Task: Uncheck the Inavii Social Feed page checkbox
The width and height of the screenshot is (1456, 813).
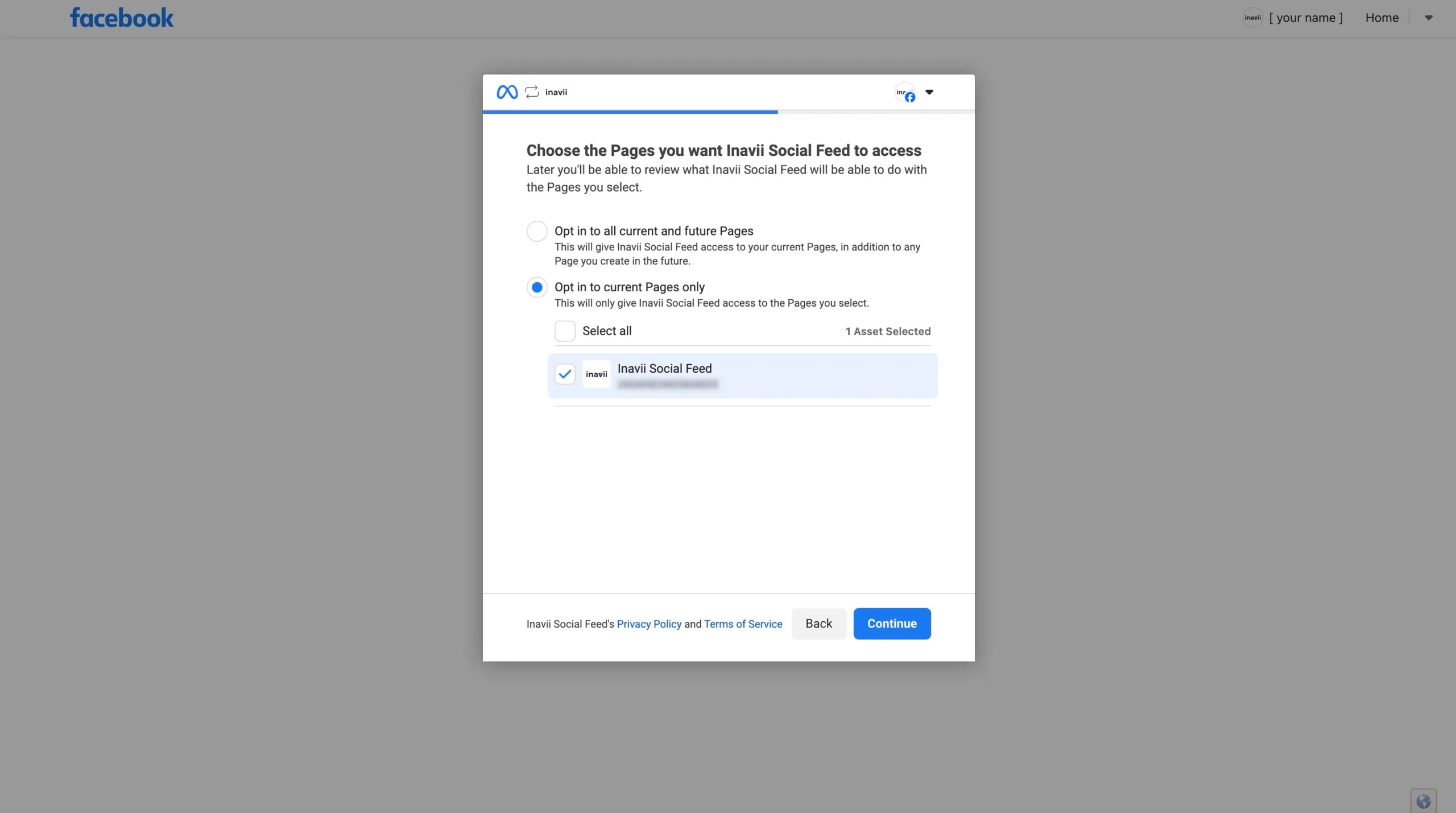Action: [x=565, y=374]
